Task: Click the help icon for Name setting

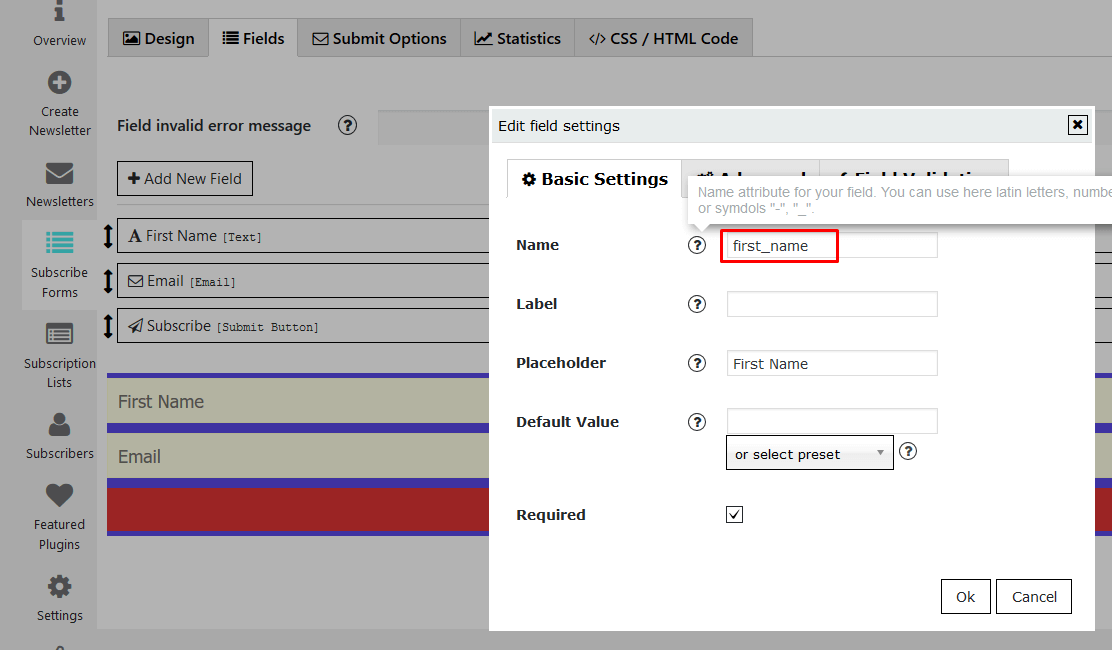Action: tap(697, 245)
